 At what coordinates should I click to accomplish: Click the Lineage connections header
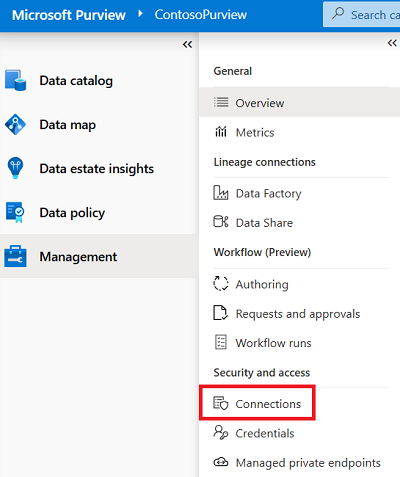264,162
